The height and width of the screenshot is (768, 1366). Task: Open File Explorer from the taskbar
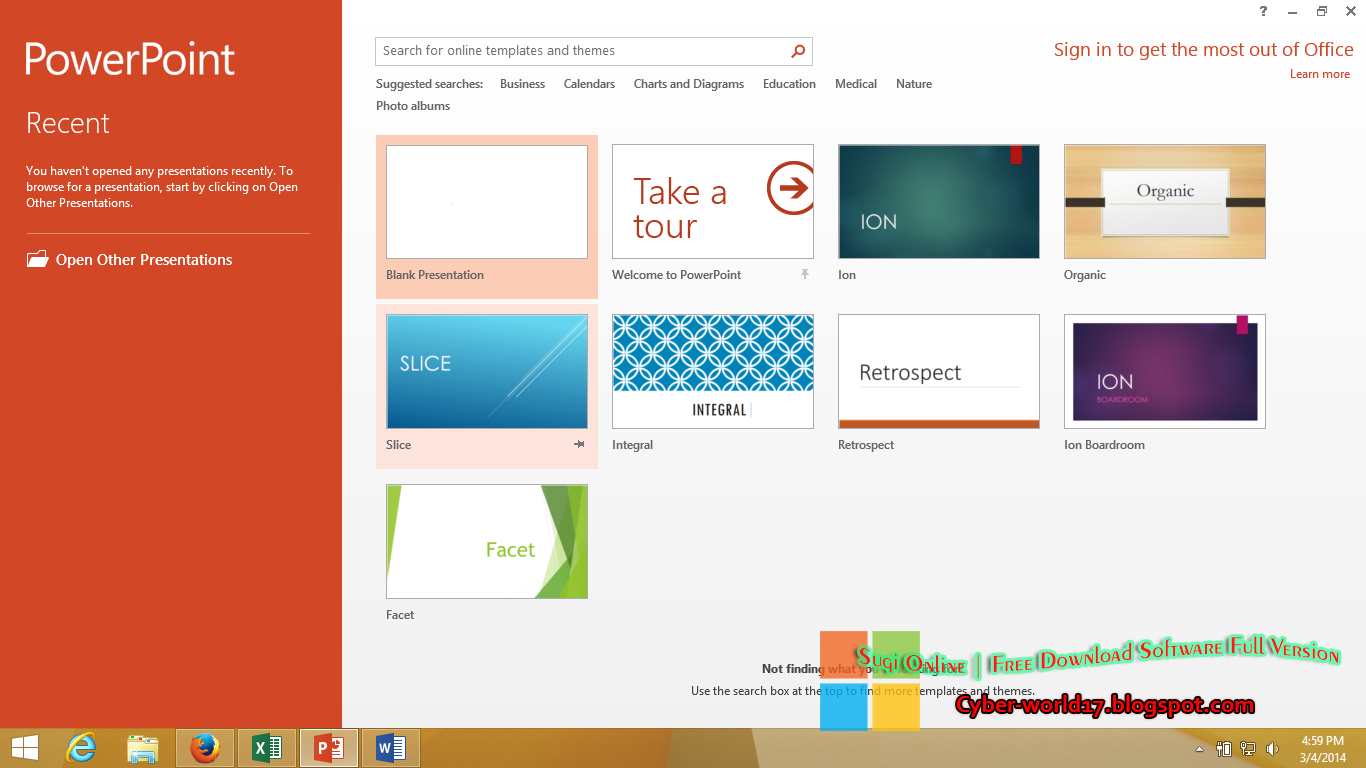(143, 748)
